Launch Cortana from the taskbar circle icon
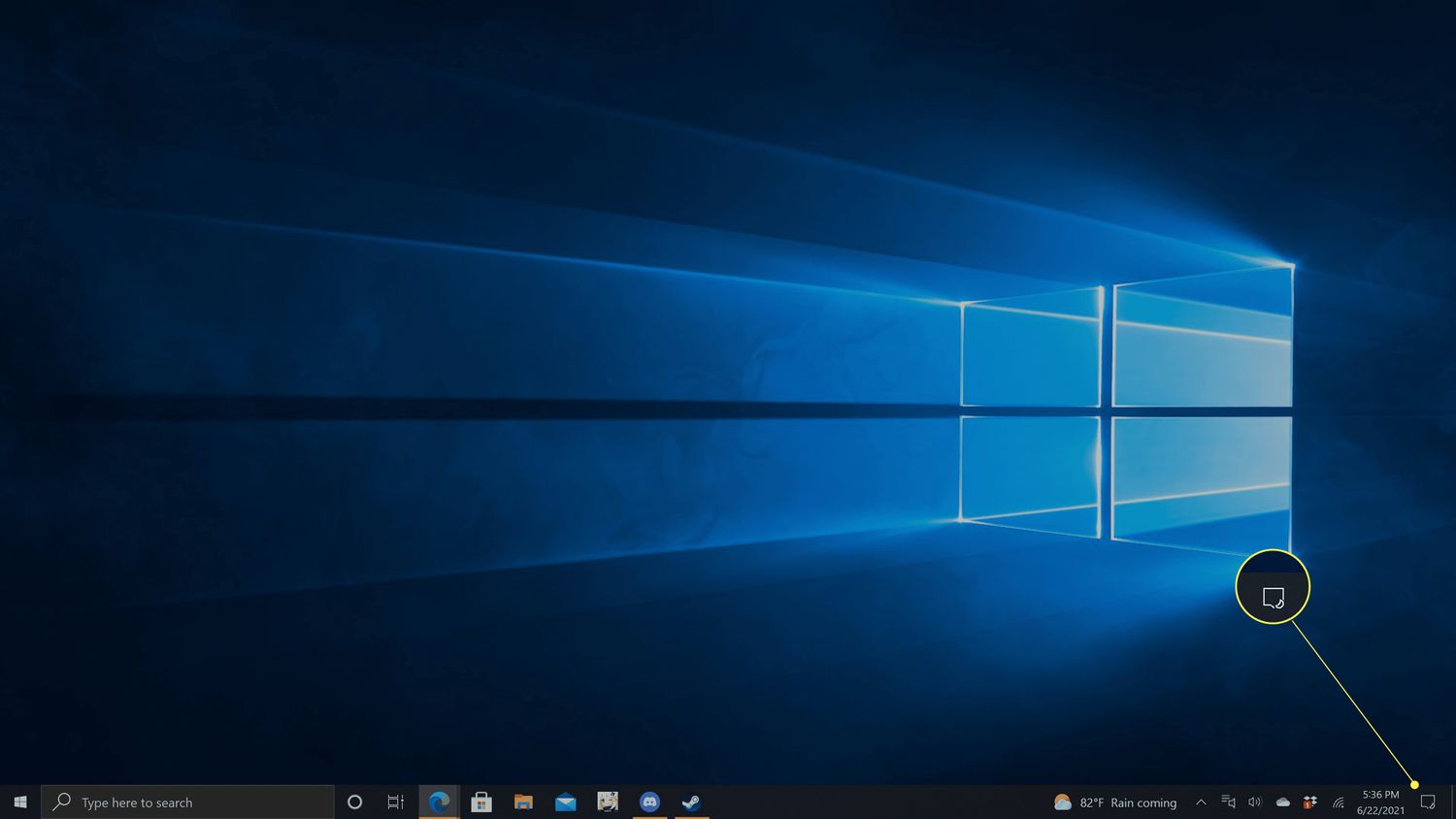The image size is (1456, 819). tap(354, 803)
